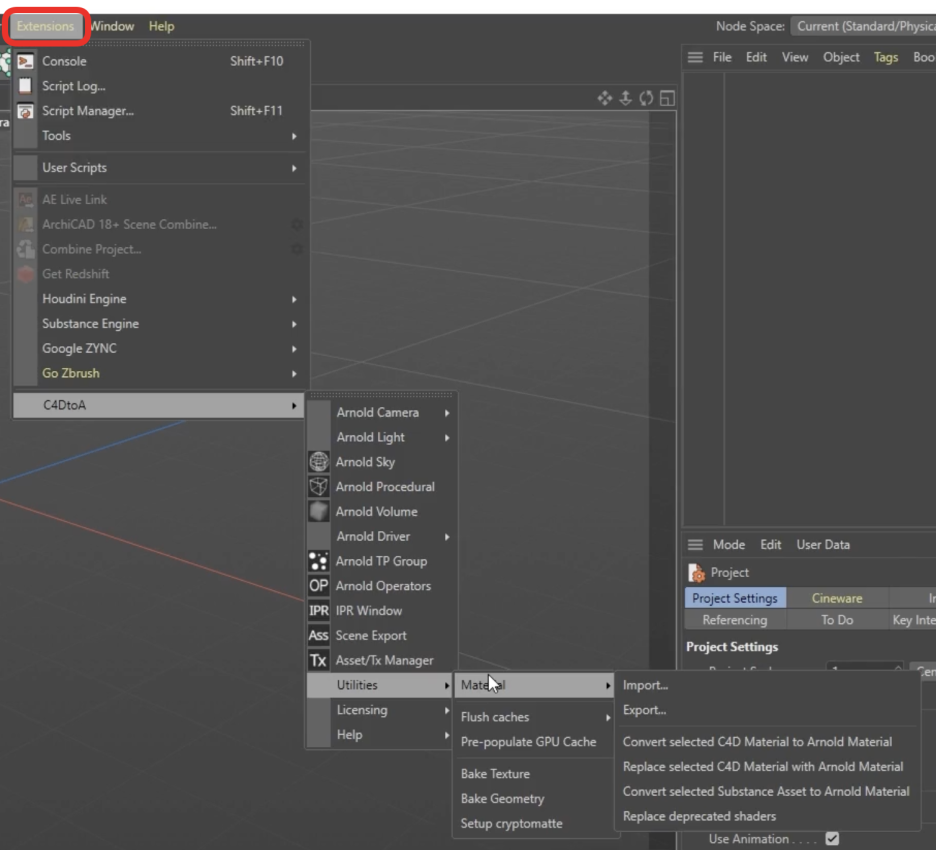Expand Google ZYNC submenu
Viewport: 936px width, 850px height.
pos(161,349)
